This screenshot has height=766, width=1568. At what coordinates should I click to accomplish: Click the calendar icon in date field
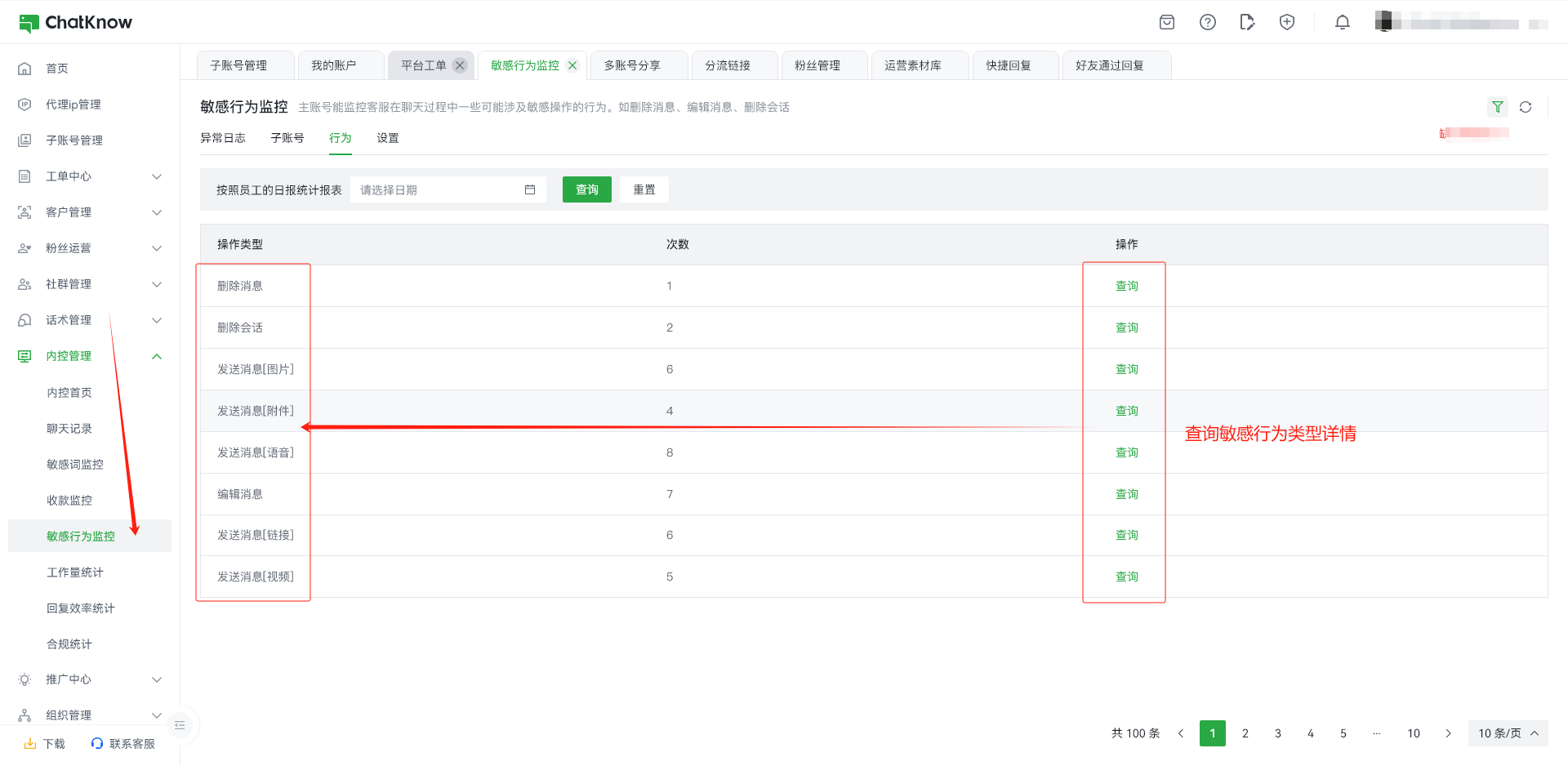tap(530, 189)
